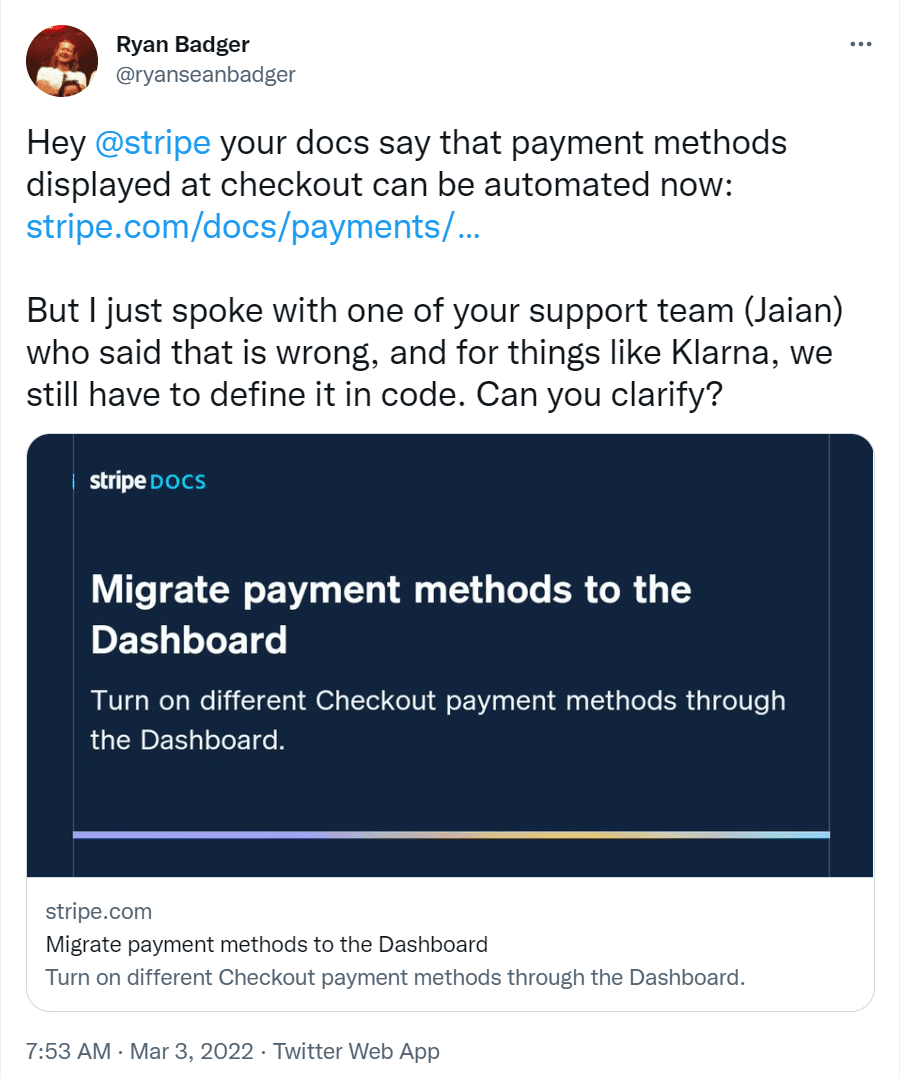Viewport: 915px width, 1079px height.
Task: Click the large preview card headline in the image
Action: [x=390, y=613]
